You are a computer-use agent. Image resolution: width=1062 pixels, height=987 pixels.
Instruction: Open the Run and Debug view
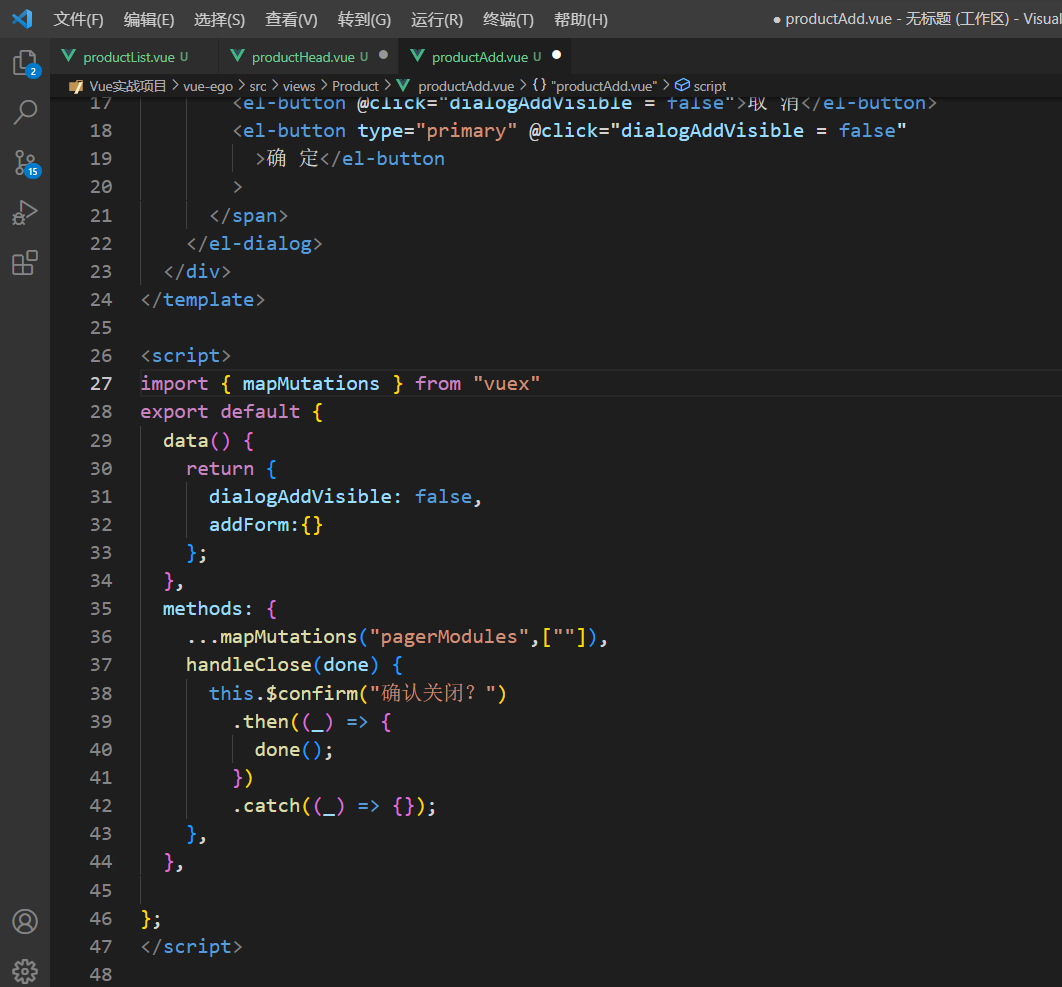coord(26,213)
